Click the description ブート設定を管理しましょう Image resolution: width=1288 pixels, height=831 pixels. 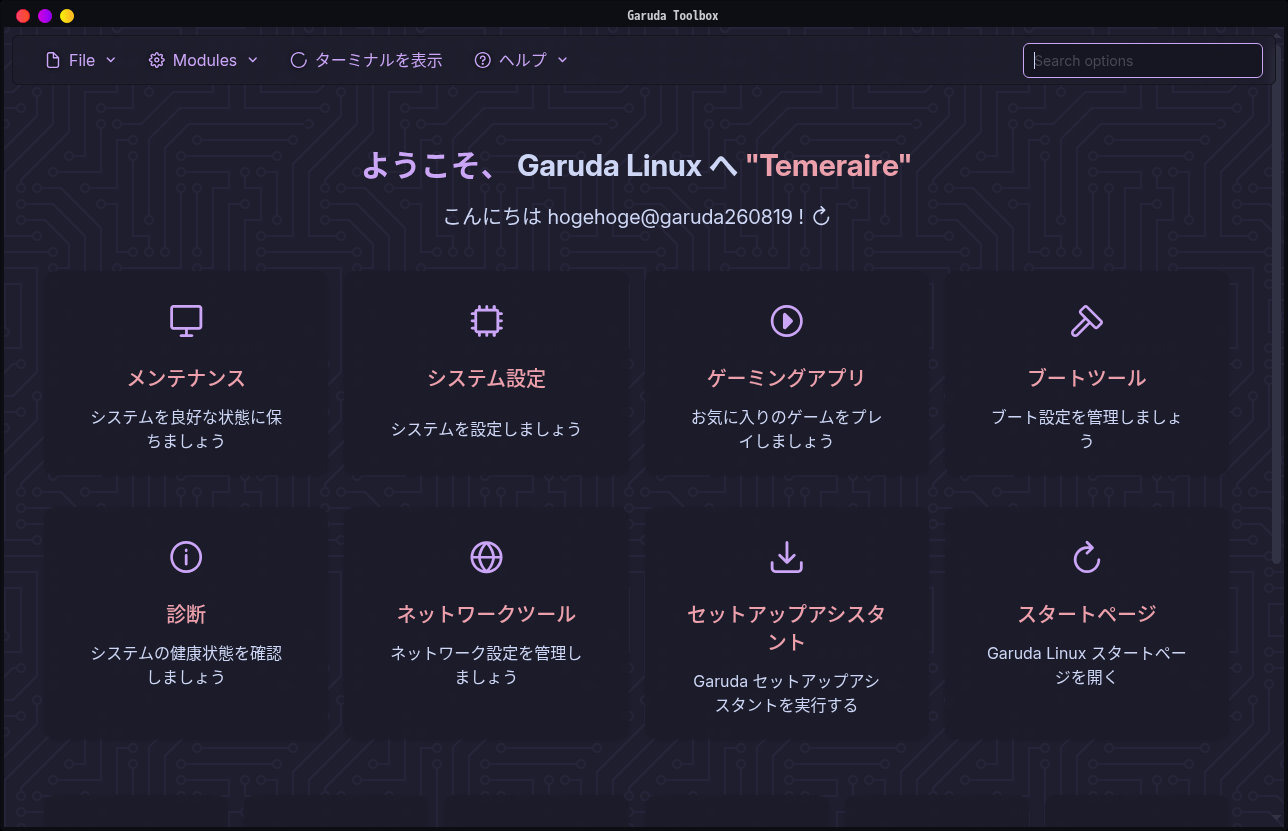point(1086,429)
